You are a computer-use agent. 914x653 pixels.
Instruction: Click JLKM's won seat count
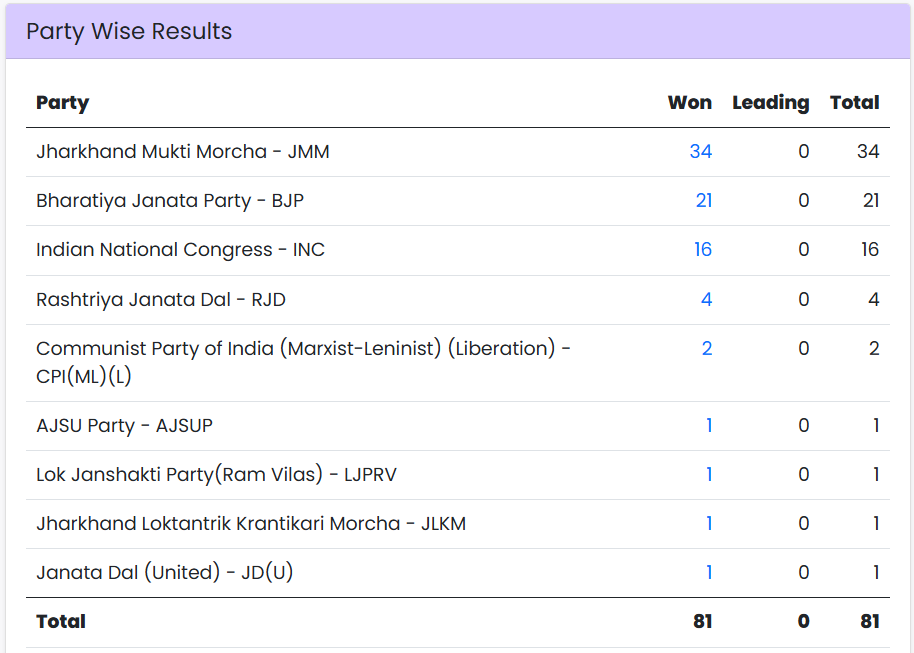pyautogui.click(x=708, y=523)
